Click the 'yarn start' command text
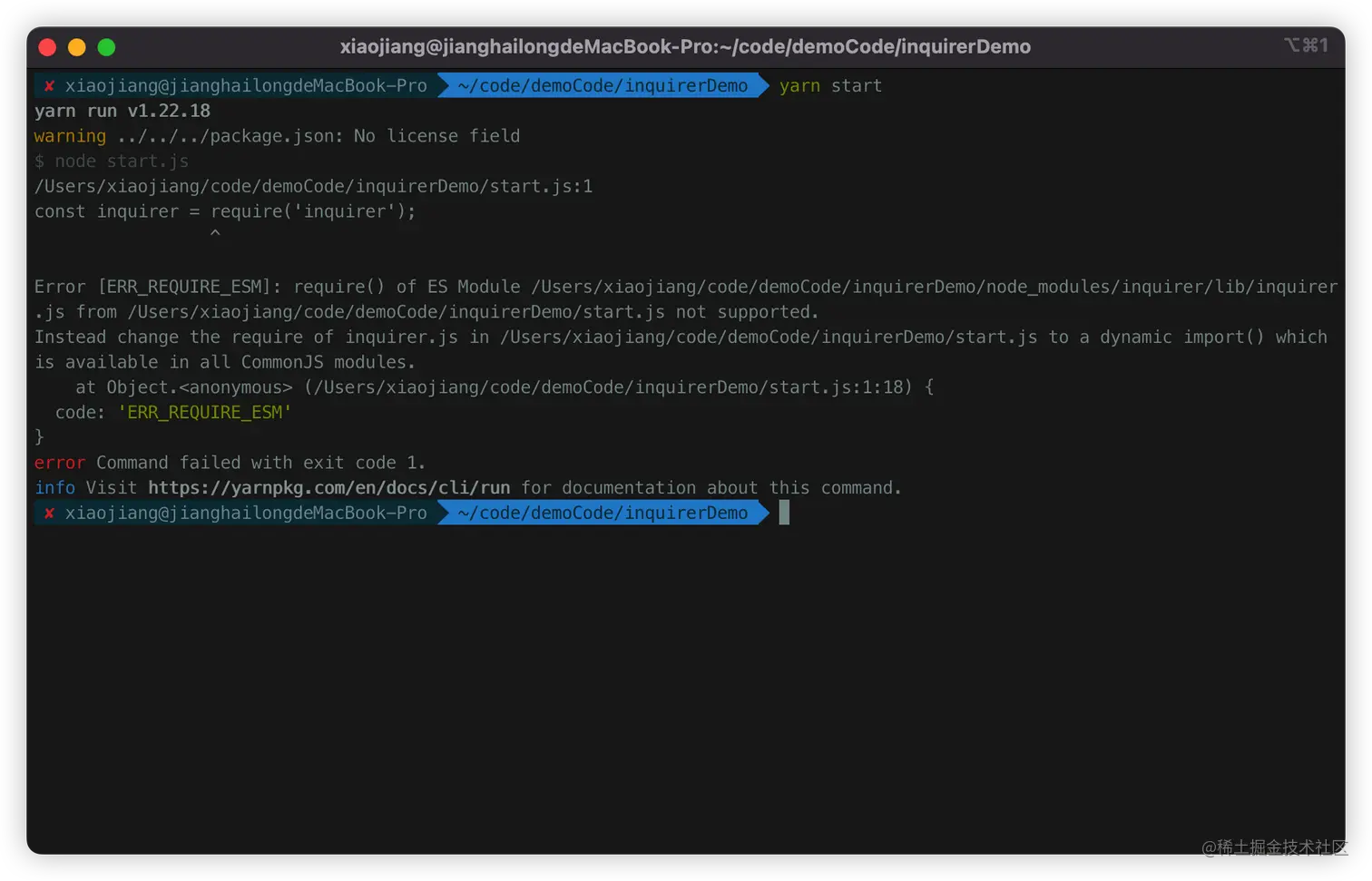Screen dimensions: 1372x881 830,85
